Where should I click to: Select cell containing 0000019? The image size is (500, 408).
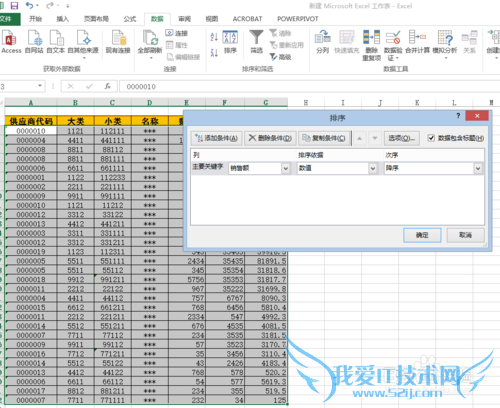click(x=31, y=252)
